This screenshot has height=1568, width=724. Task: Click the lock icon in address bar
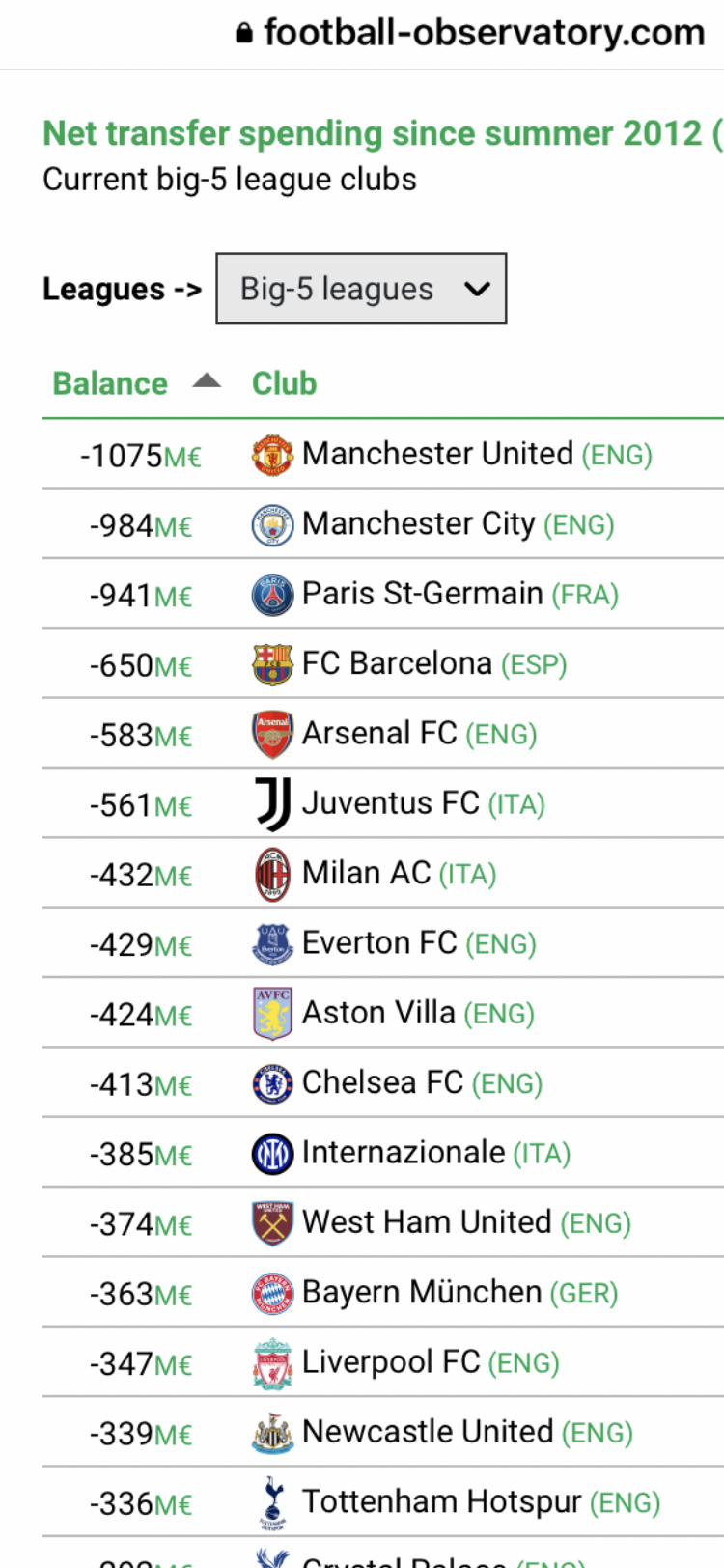coord(246,34)
